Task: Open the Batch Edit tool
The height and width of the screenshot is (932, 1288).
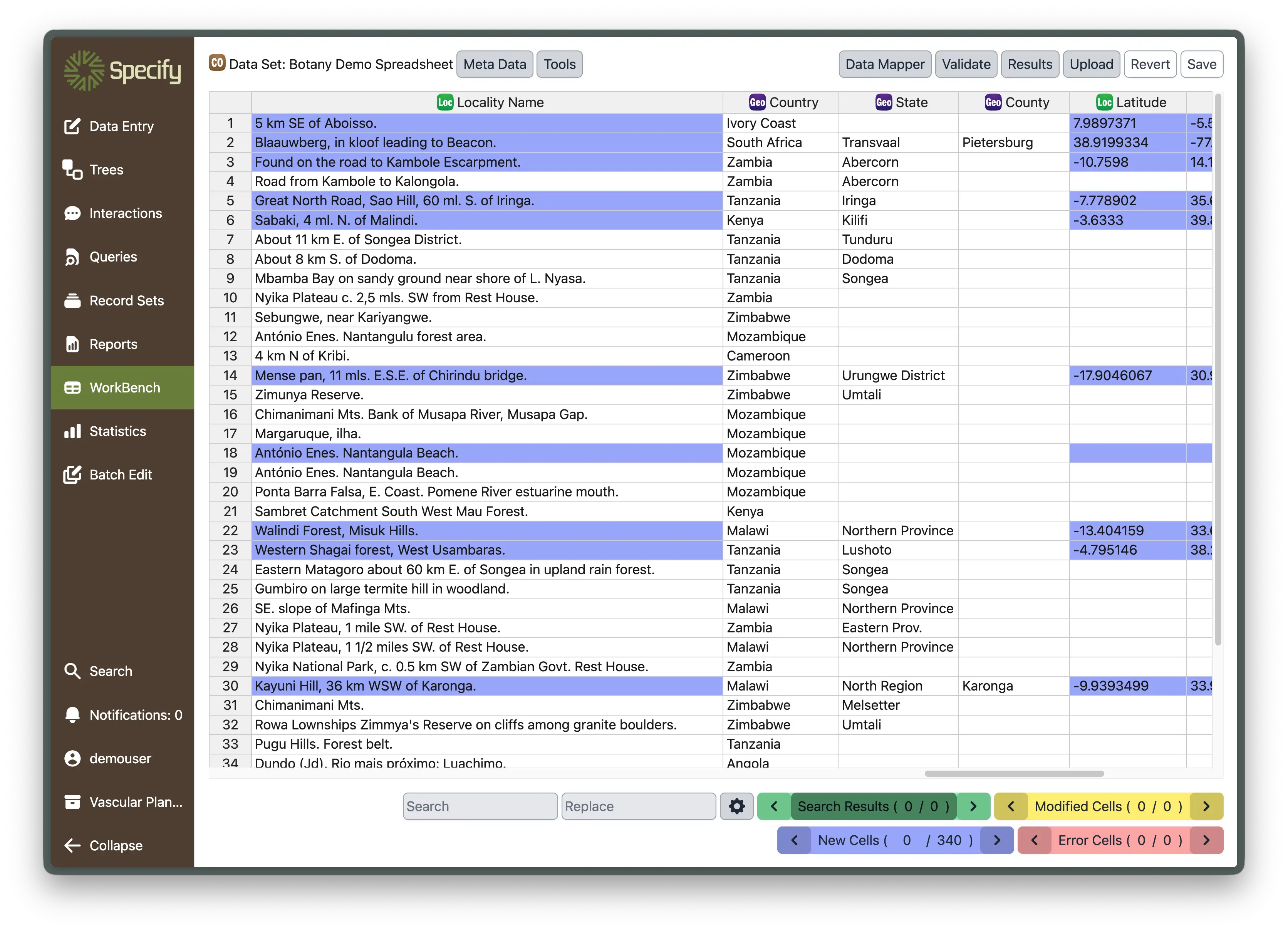Action: 121,475
